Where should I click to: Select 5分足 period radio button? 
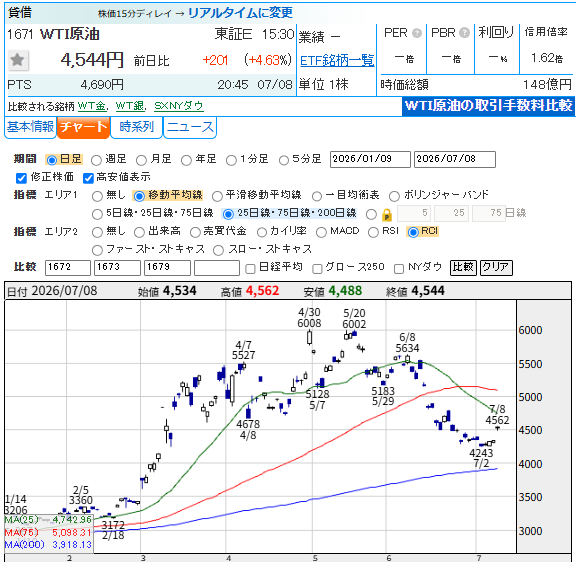tap(284, 160)
